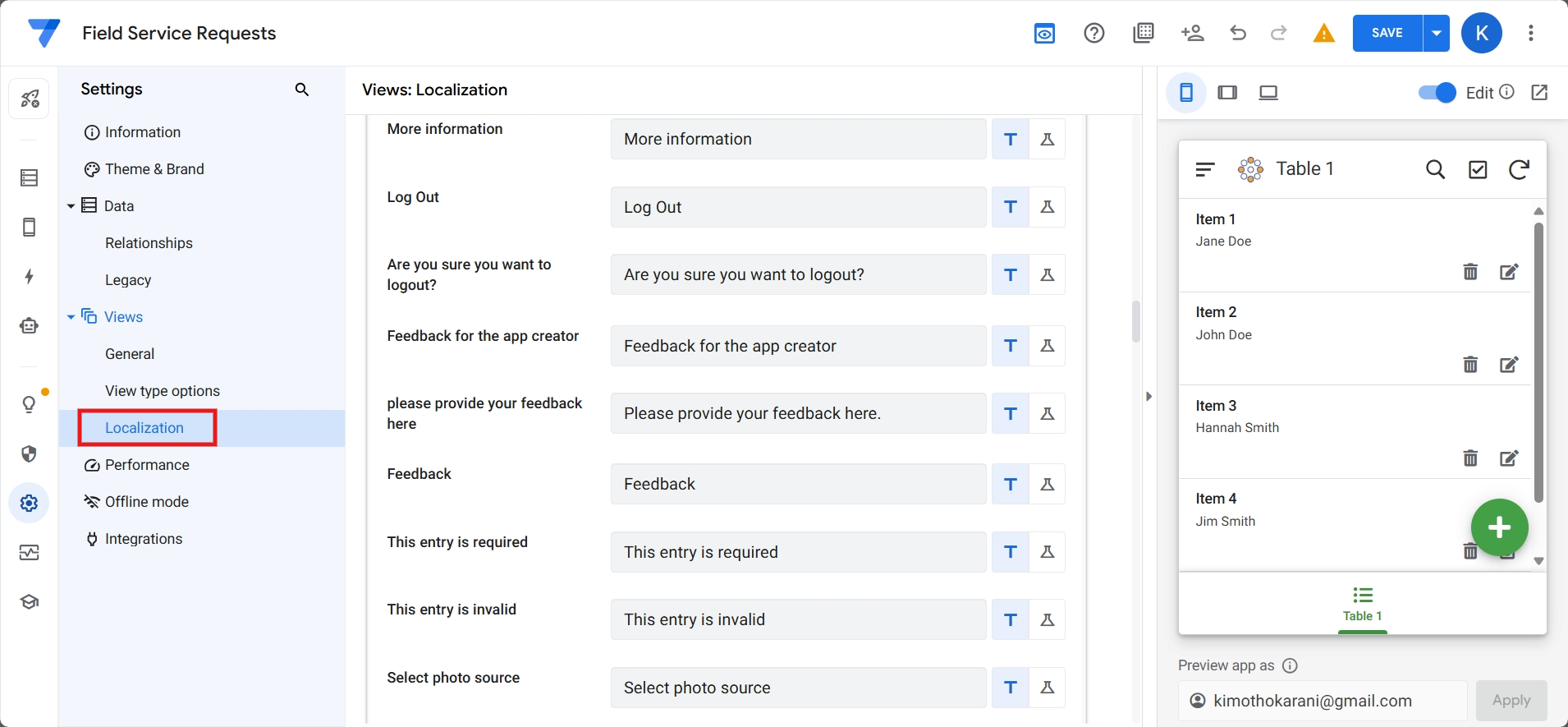Open the robot Automation sidebar icon
Screen dimensions: 1568x727
(30, 326)
